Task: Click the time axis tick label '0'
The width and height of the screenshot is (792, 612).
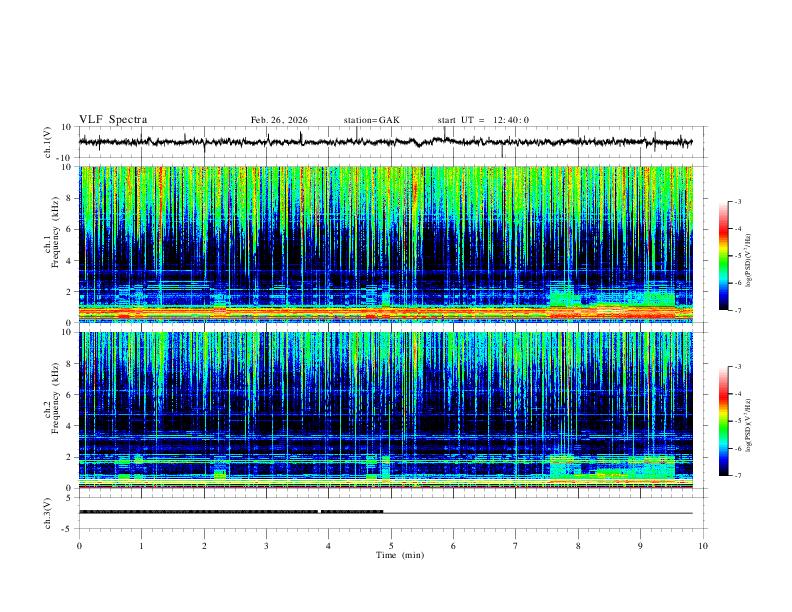Action: coord(79,546)
